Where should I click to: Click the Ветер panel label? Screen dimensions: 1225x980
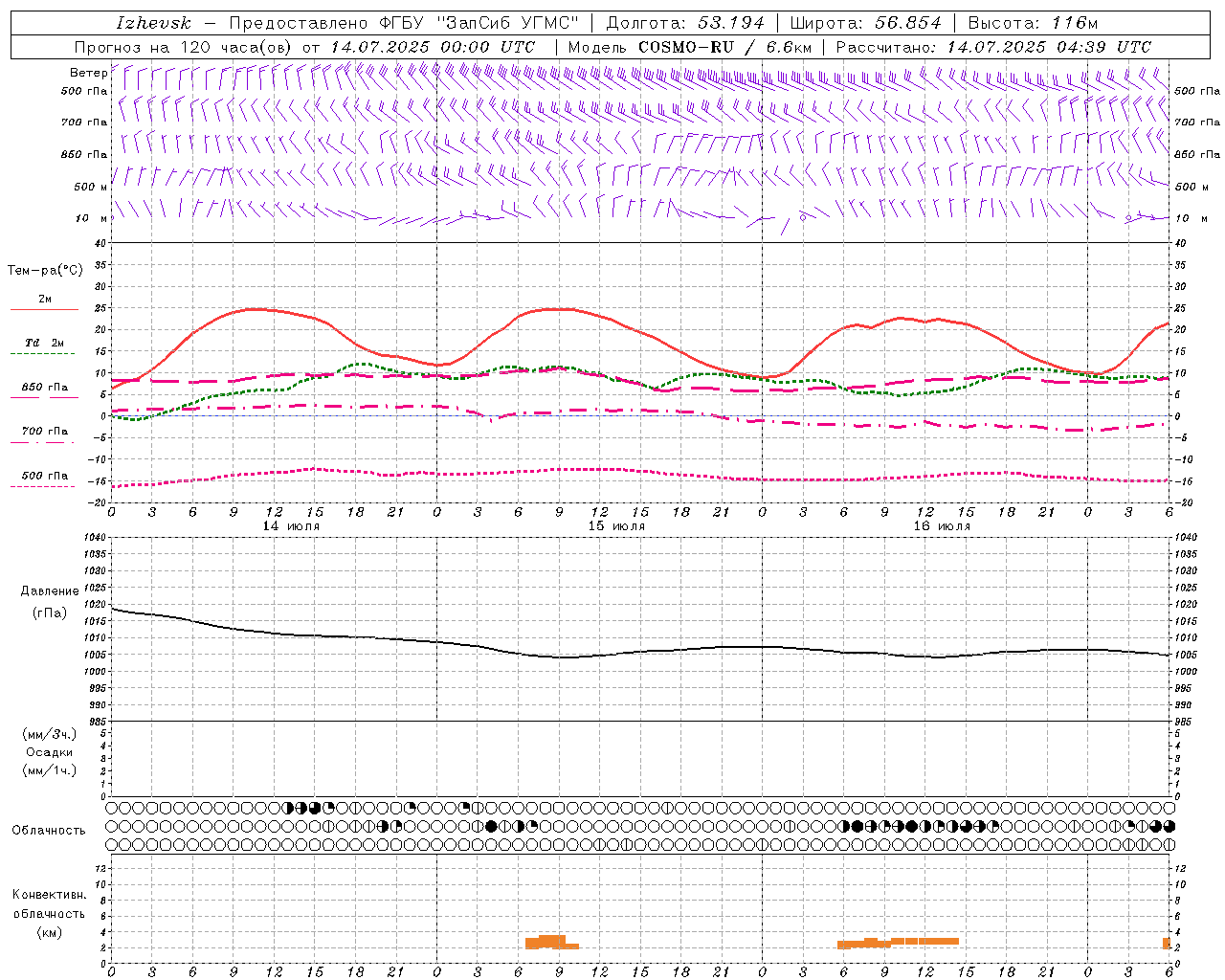tap(88, 73)
